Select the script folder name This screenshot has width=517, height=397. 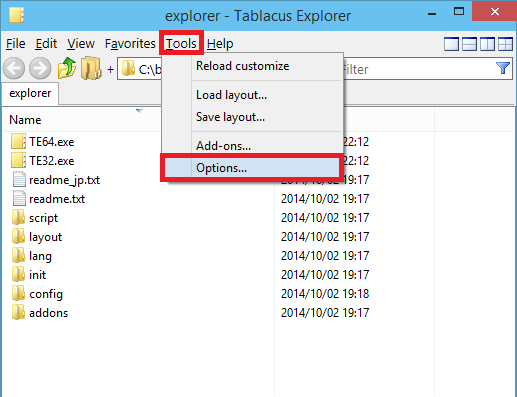[43, 218]
